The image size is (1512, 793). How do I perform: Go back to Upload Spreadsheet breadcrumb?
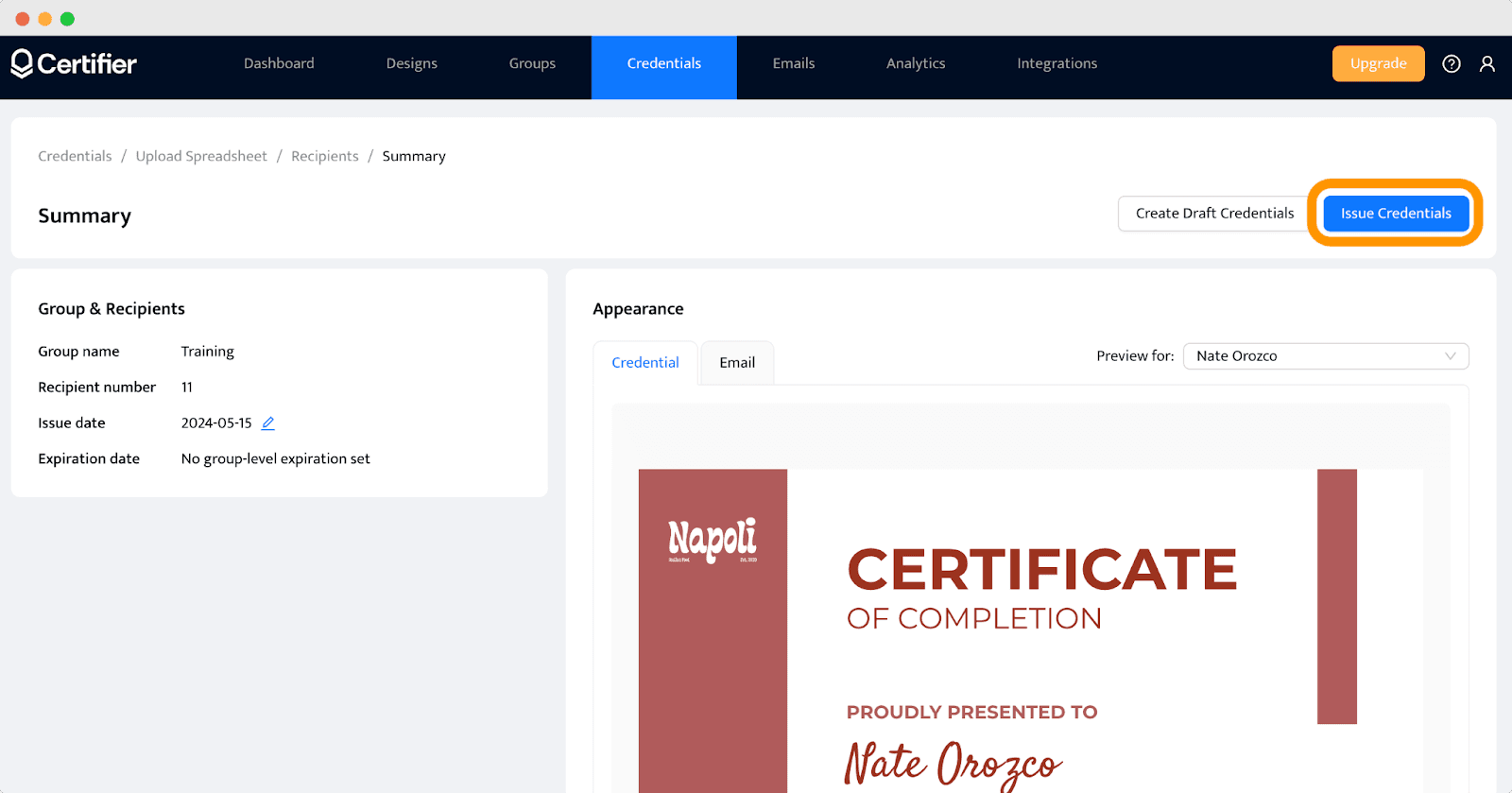[201, 156]
